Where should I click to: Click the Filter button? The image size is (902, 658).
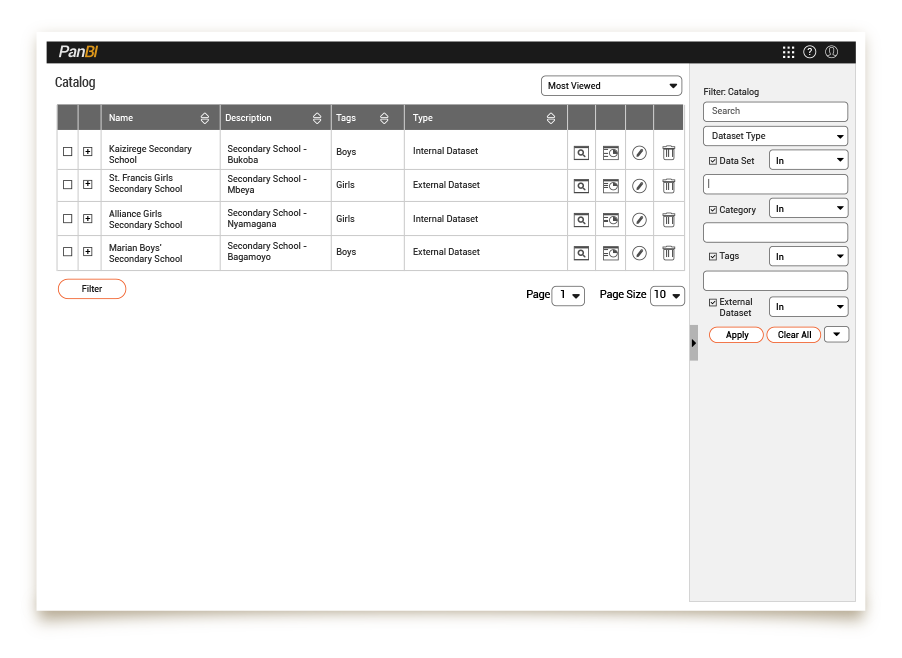(92, 289)
